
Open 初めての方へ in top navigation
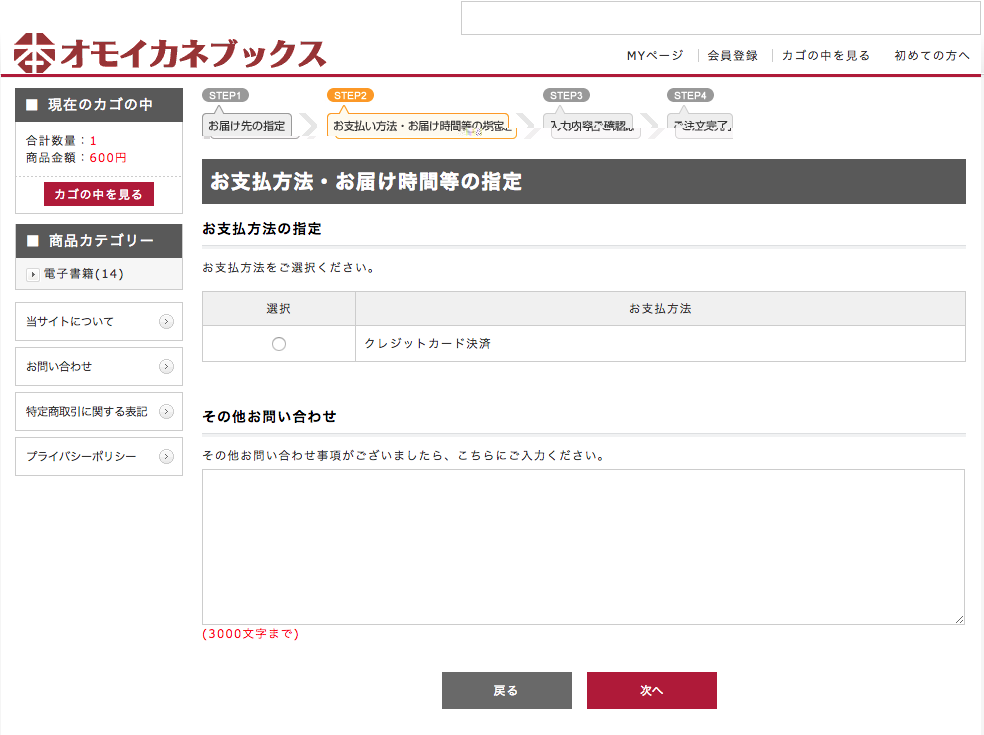[x=931, y=56]
